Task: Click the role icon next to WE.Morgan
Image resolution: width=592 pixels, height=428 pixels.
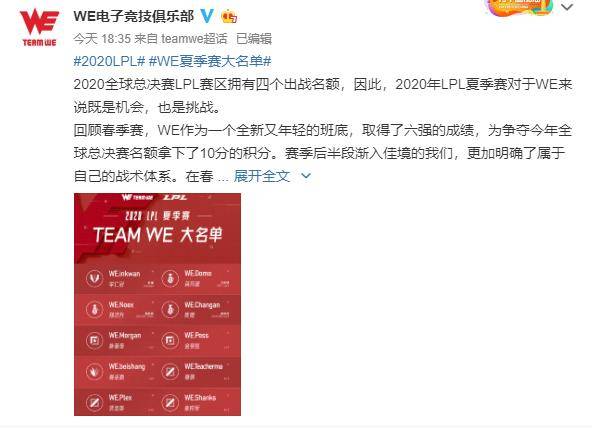Action: [94, 341]
